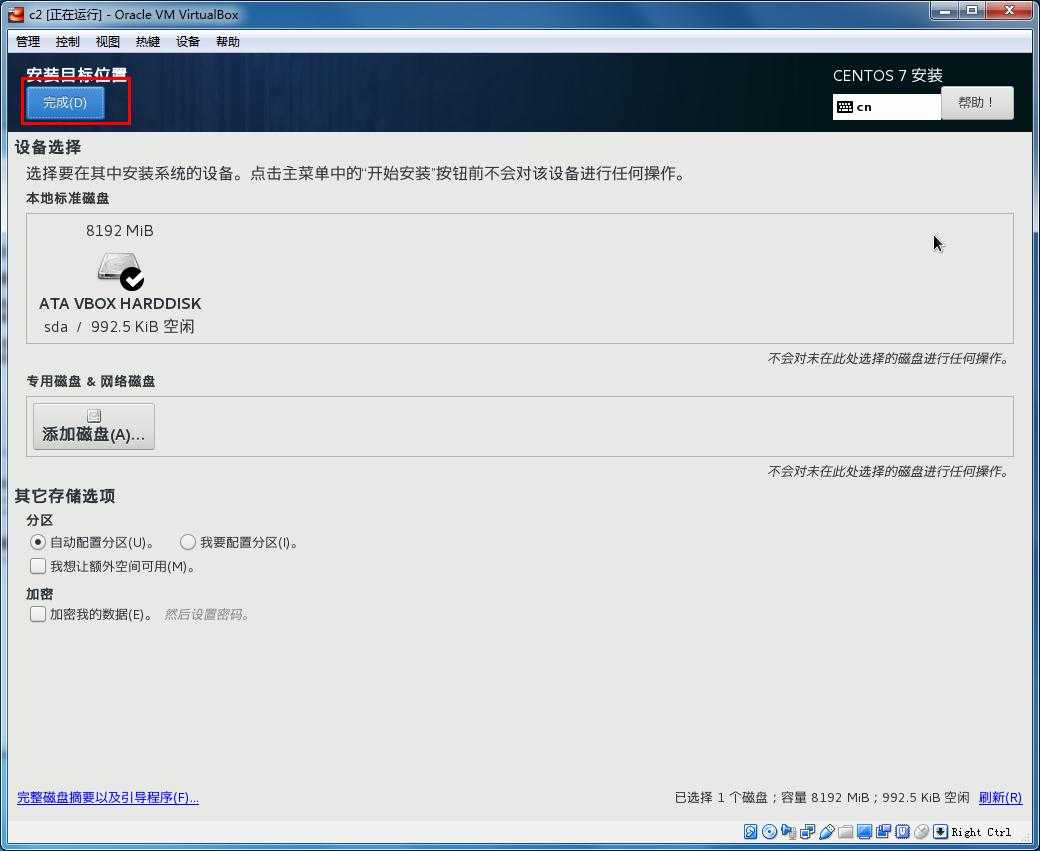The height and width of the screenshot is (851, 1040).
Task: Click the optical disc status icon
Action: [x=769, y=831]
